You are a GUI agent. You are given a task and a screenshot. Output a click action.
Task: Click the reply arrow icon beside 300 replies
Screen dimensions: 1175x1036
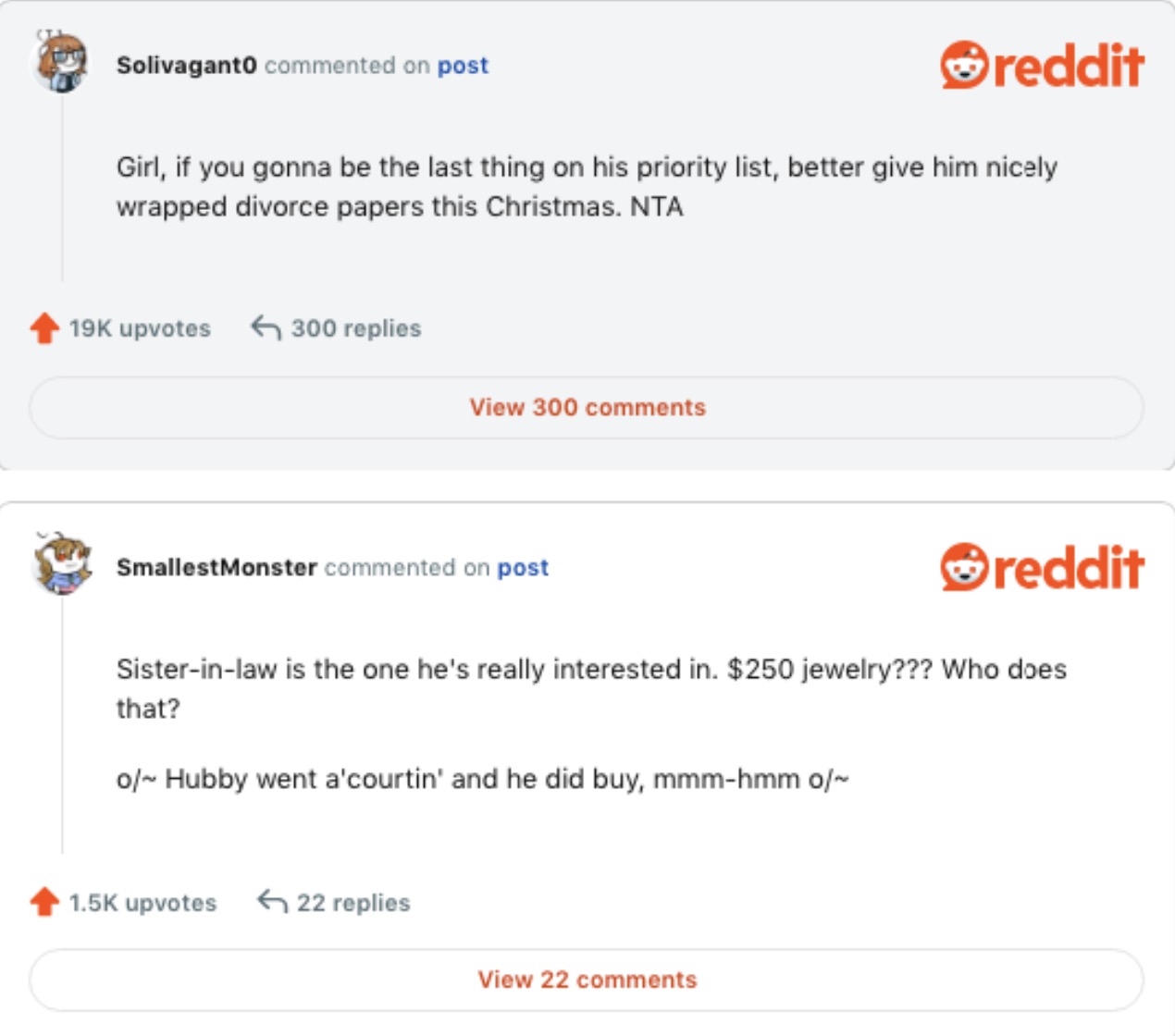[x=266, y=327]
